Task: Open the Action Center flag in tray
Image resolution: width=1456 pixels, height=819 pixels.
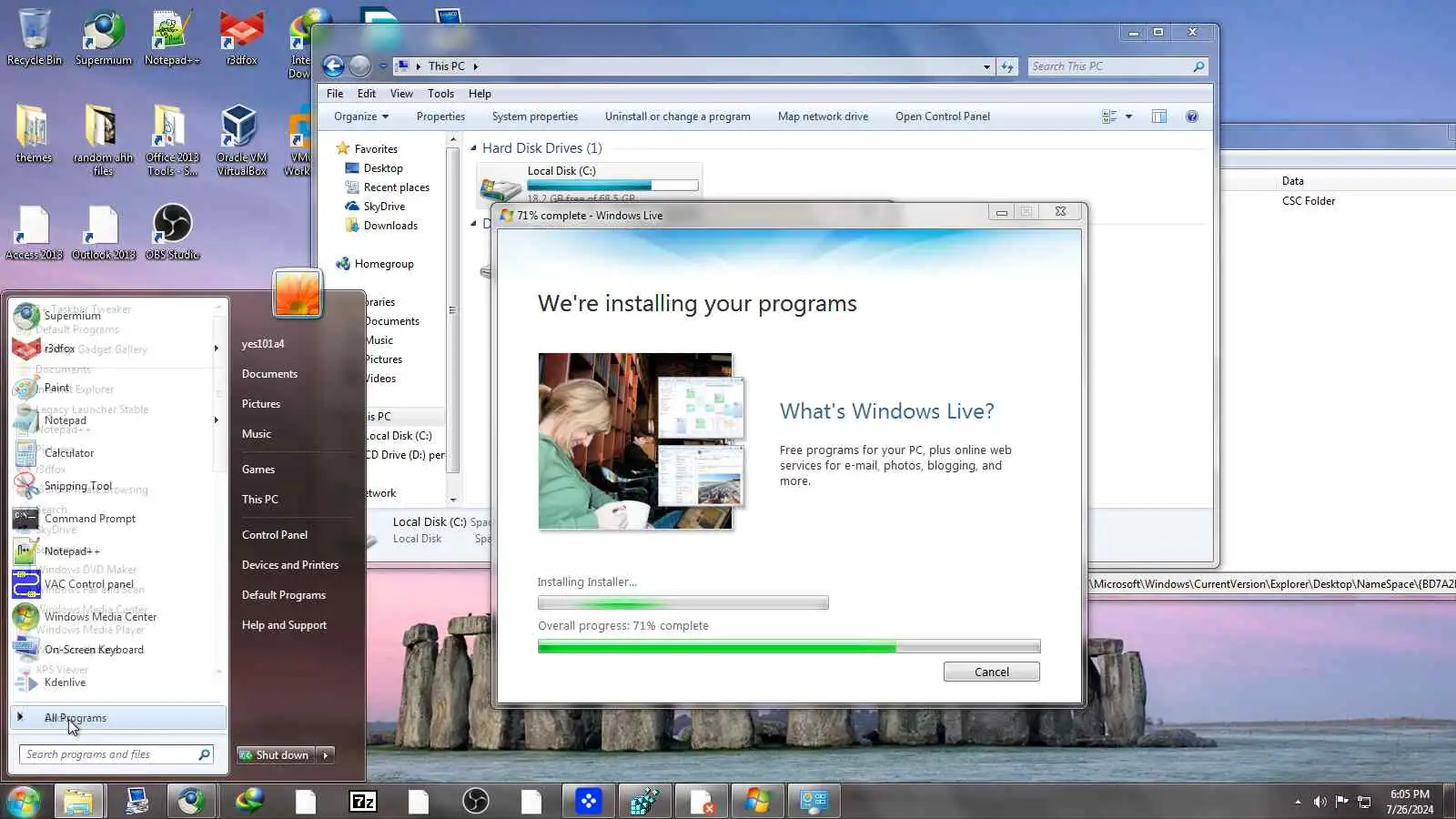Action: pyautogui.click(x=1341, y=802)
